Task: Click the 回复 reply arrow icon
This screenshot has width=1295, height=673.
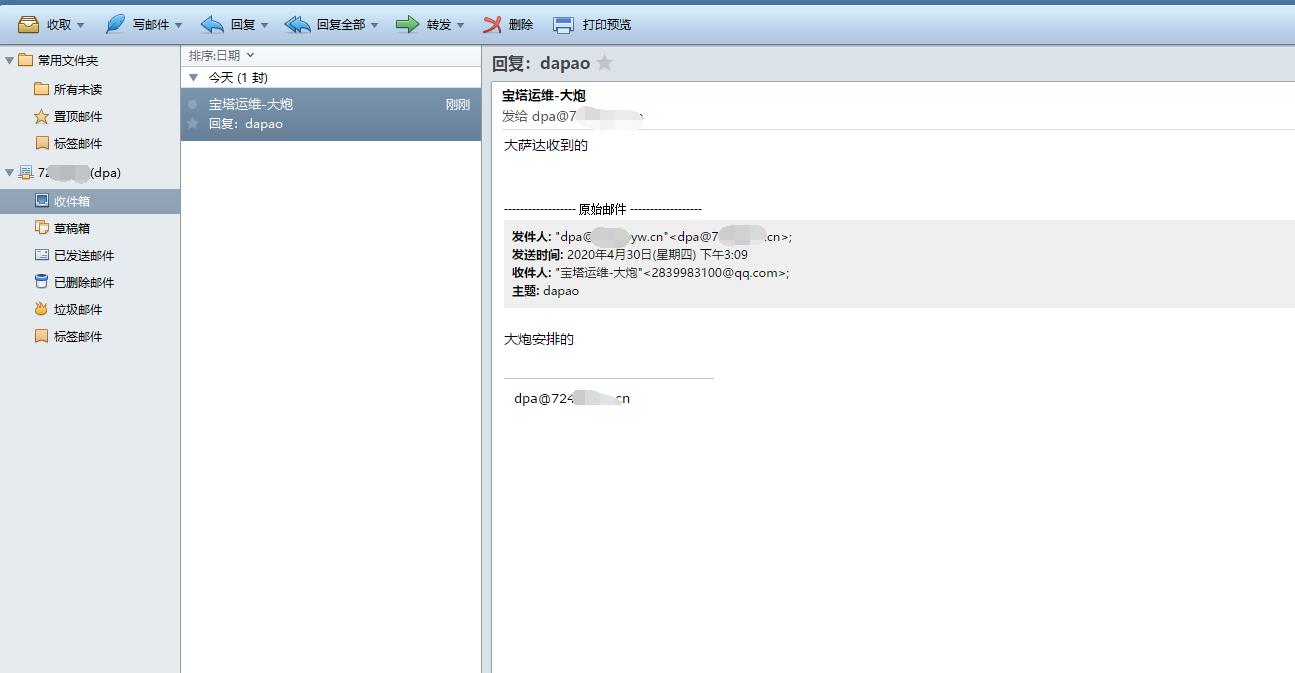Action: click(x=212, y=24)
